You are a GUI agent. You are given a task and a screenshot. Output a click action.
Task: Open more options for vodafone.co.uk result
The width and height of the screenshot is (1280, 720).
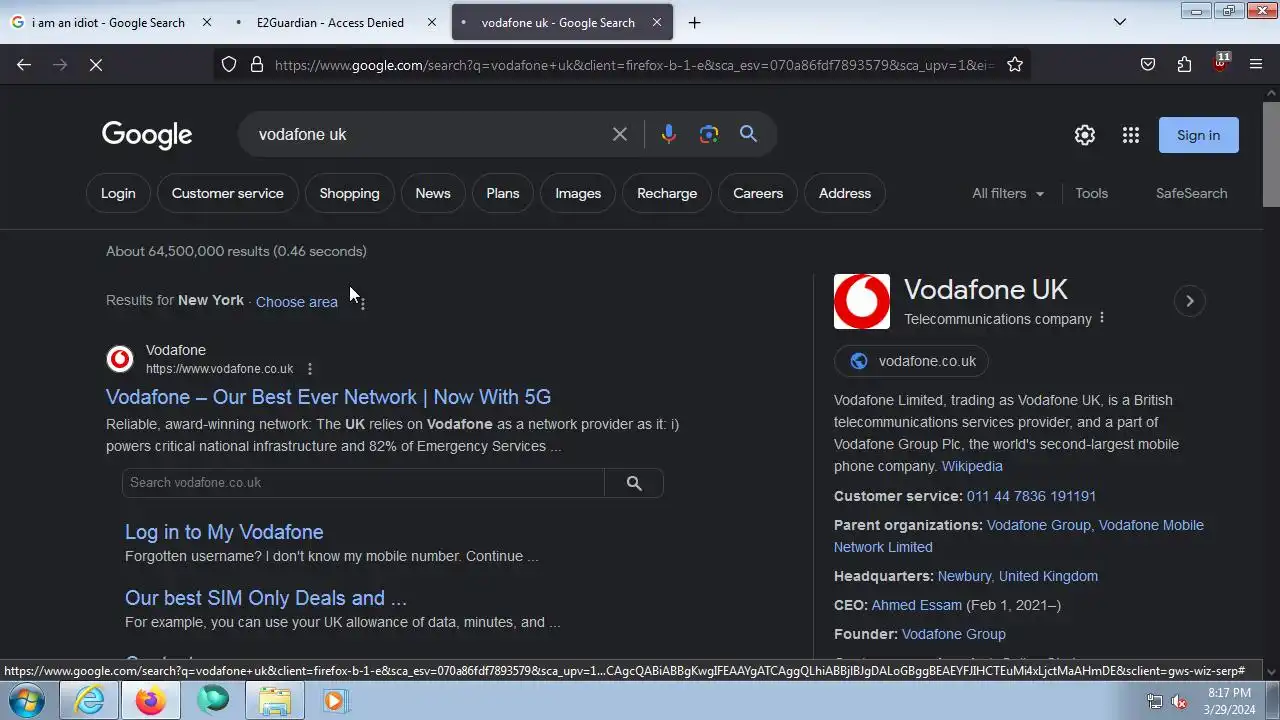point(310,369)
